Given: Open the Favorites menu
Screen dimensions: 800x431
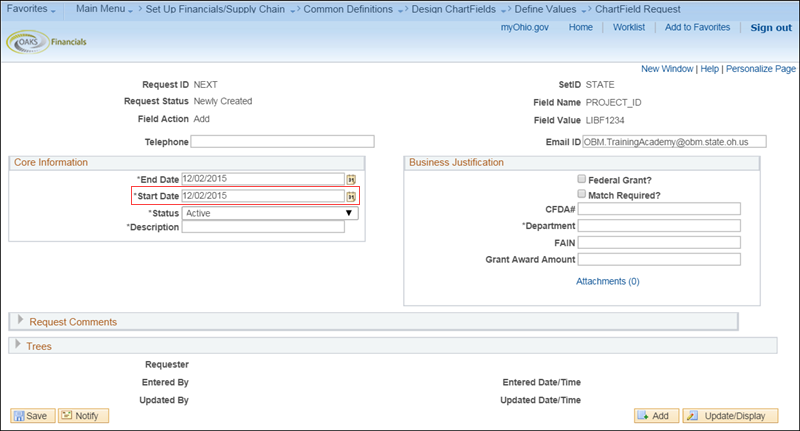Looking at the screenshot, I should (x=33, y=8).
